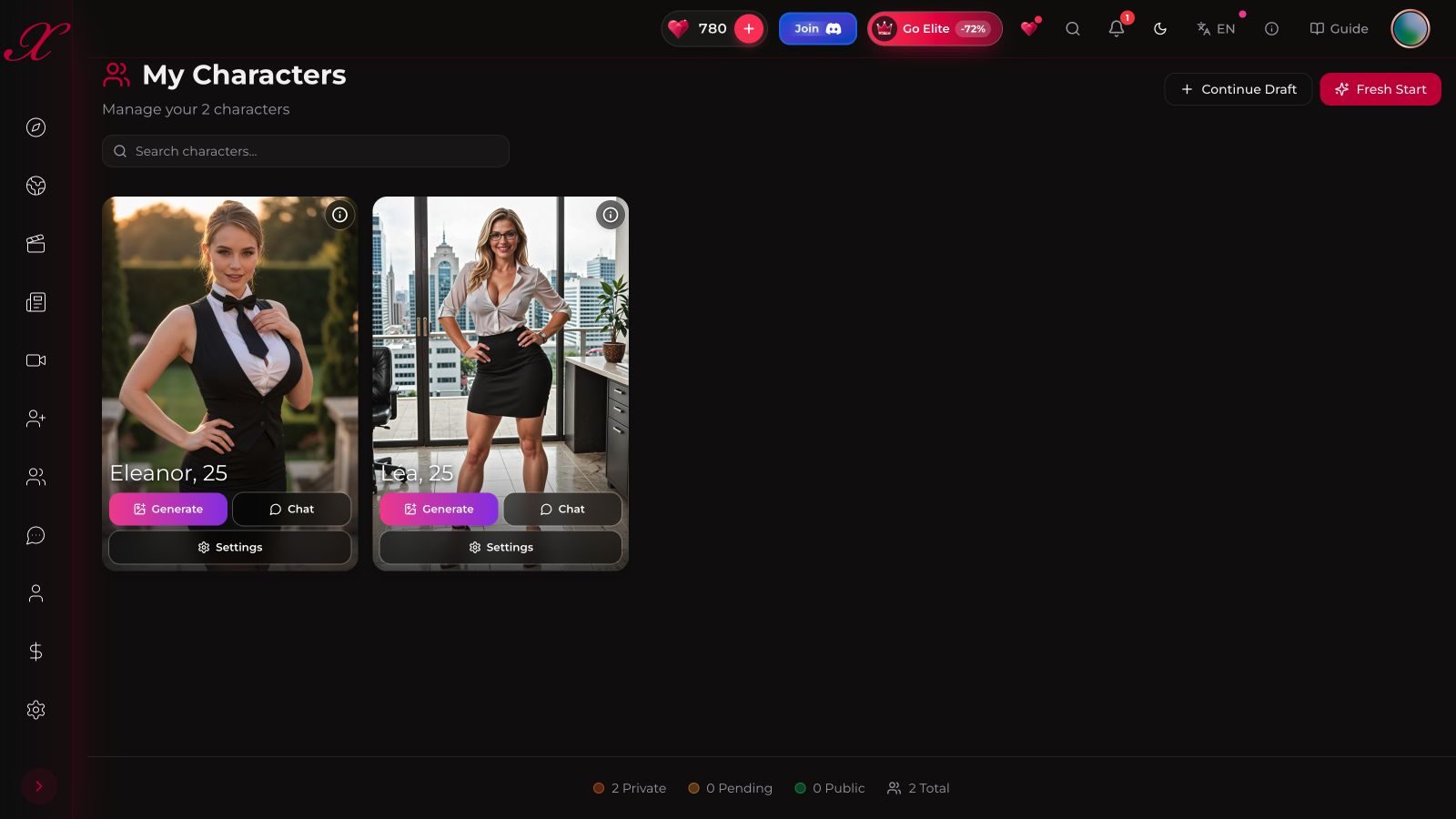Open the user avatar menu
The width and height of the screenshot is (1456, 819).
1410,28
